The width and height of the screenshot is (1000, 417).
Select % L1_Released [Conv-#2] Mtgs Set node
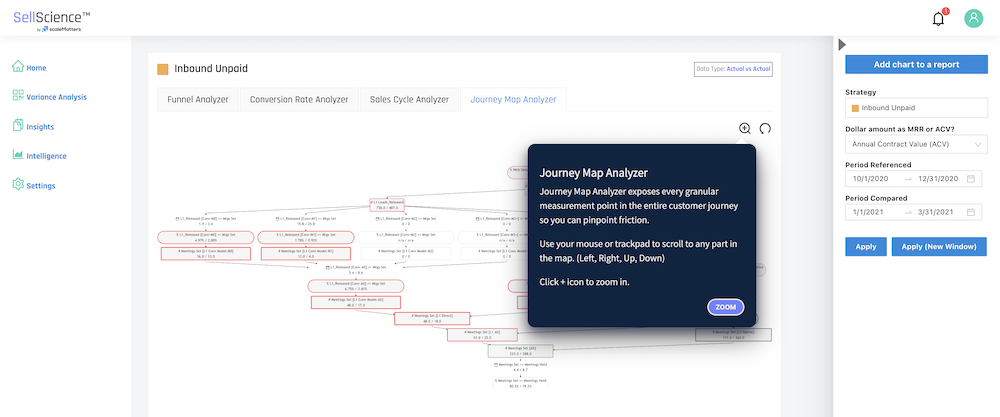(x=406, y=237)
